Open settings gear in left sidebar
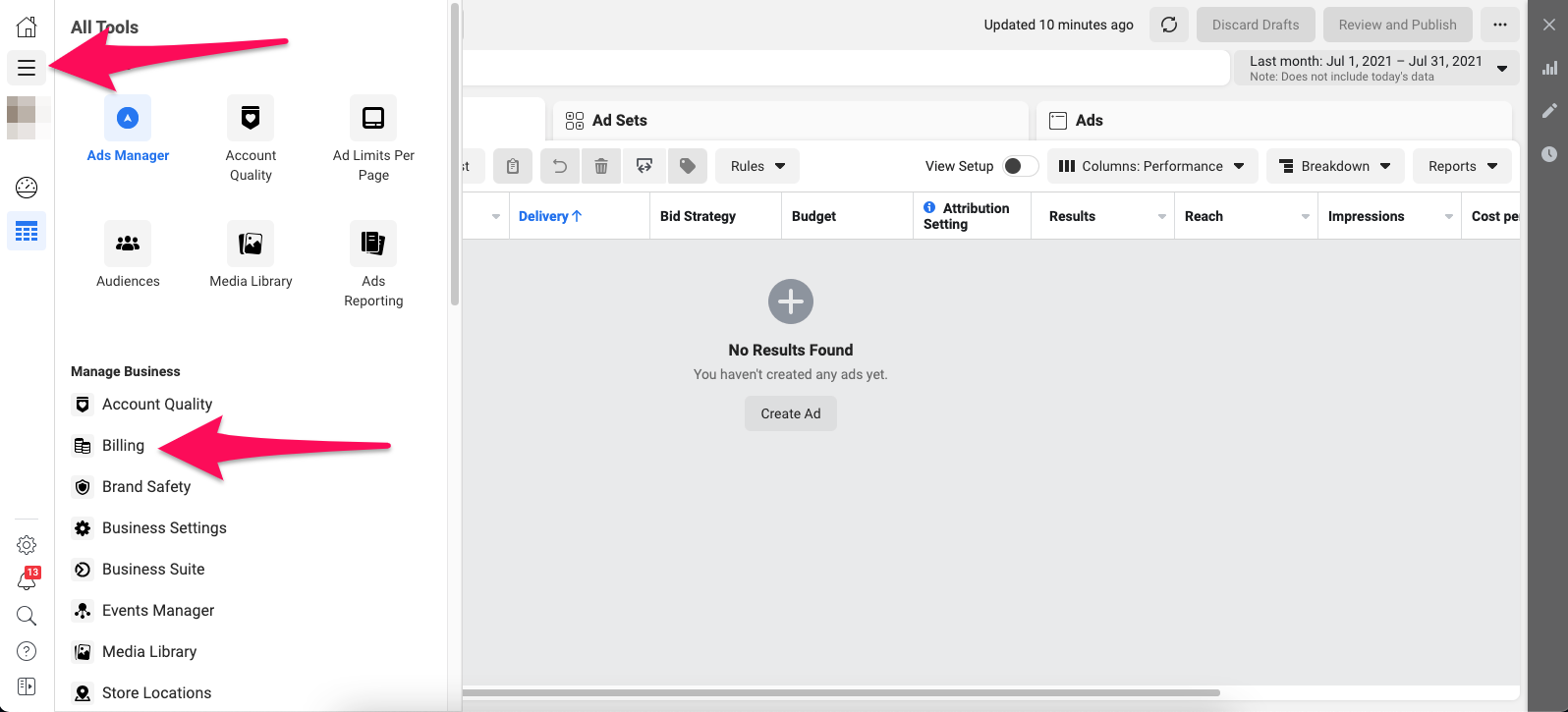The image size is (1568, 712). pyautogui.click(x=27, y=545)
